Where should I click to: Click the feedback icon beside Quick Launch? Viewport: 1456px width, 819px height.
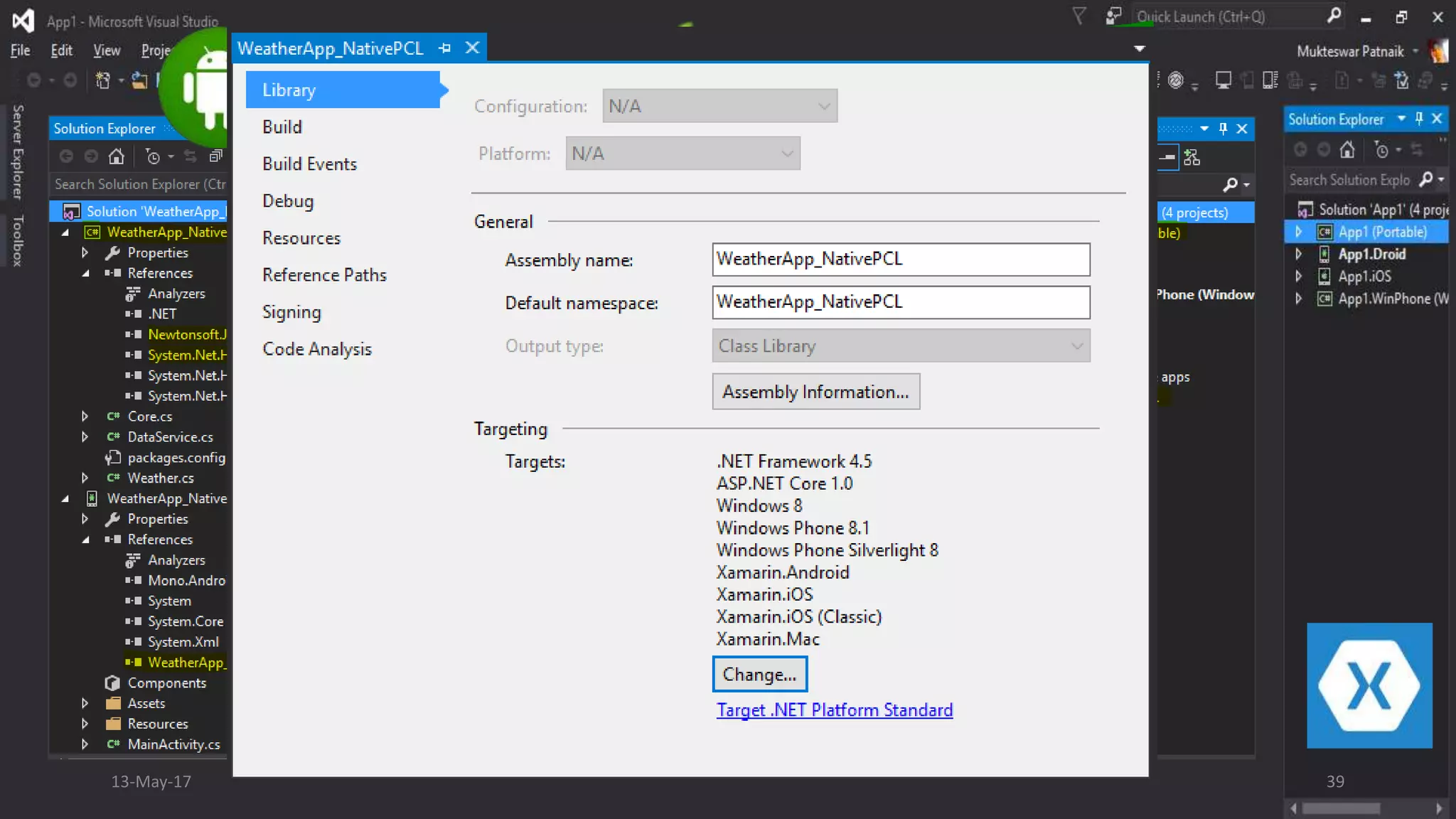[x=1113, y=16]
